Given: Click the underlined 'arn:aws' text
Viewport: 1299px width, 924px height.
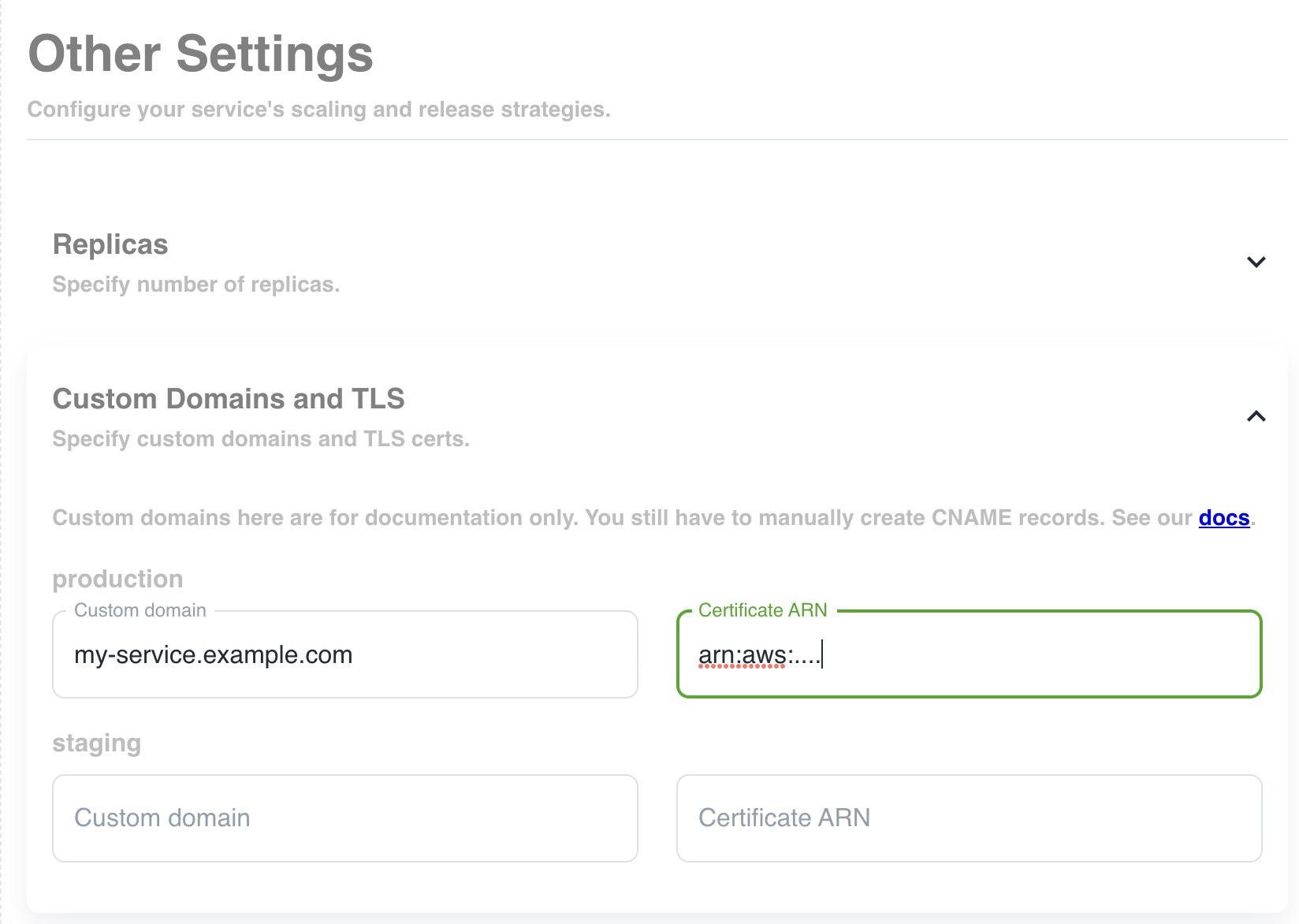Looking at the screenshot, I should (742, 655).
